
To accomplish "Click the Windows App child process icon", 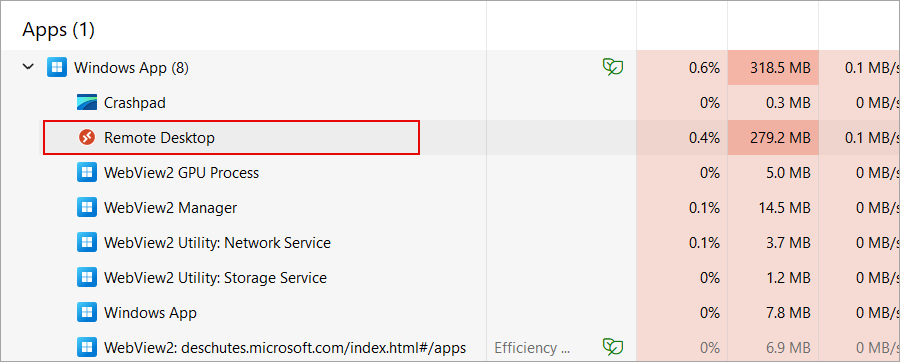I will tap(86, 313).
